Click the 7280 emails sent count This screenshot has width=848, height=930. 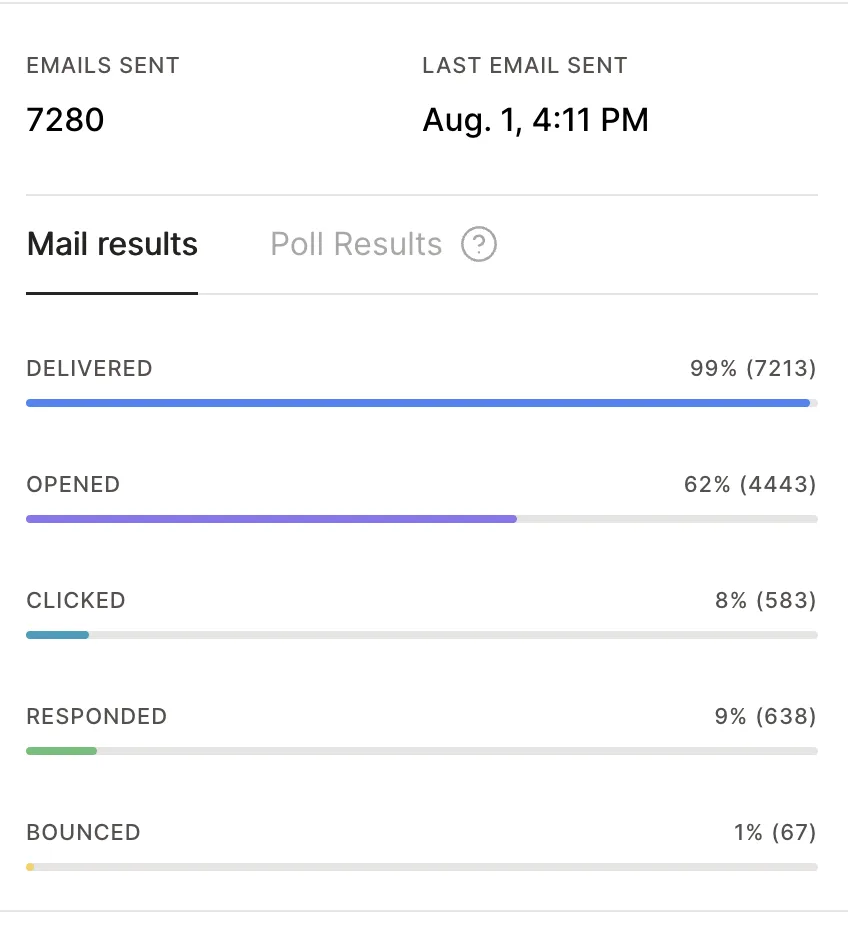click(65, 120)
